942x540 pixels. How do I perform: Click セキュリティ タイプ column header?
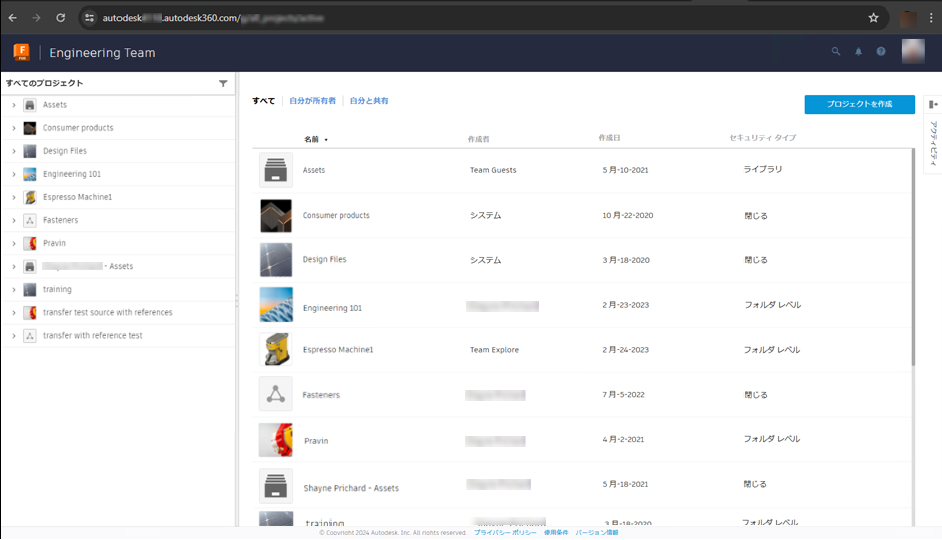click(763, 138)
